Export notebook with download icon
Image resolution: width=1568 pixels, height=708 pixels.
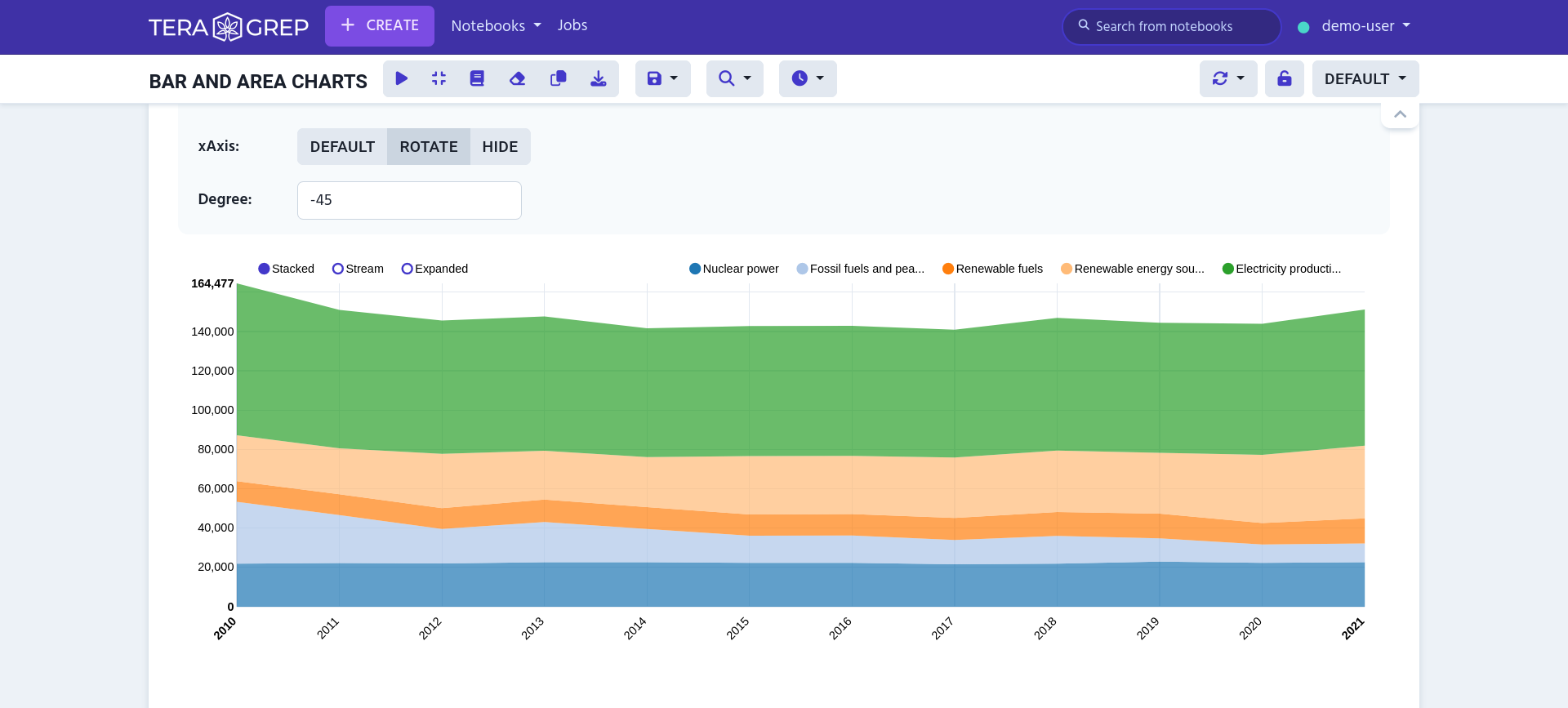coord(599,78)
